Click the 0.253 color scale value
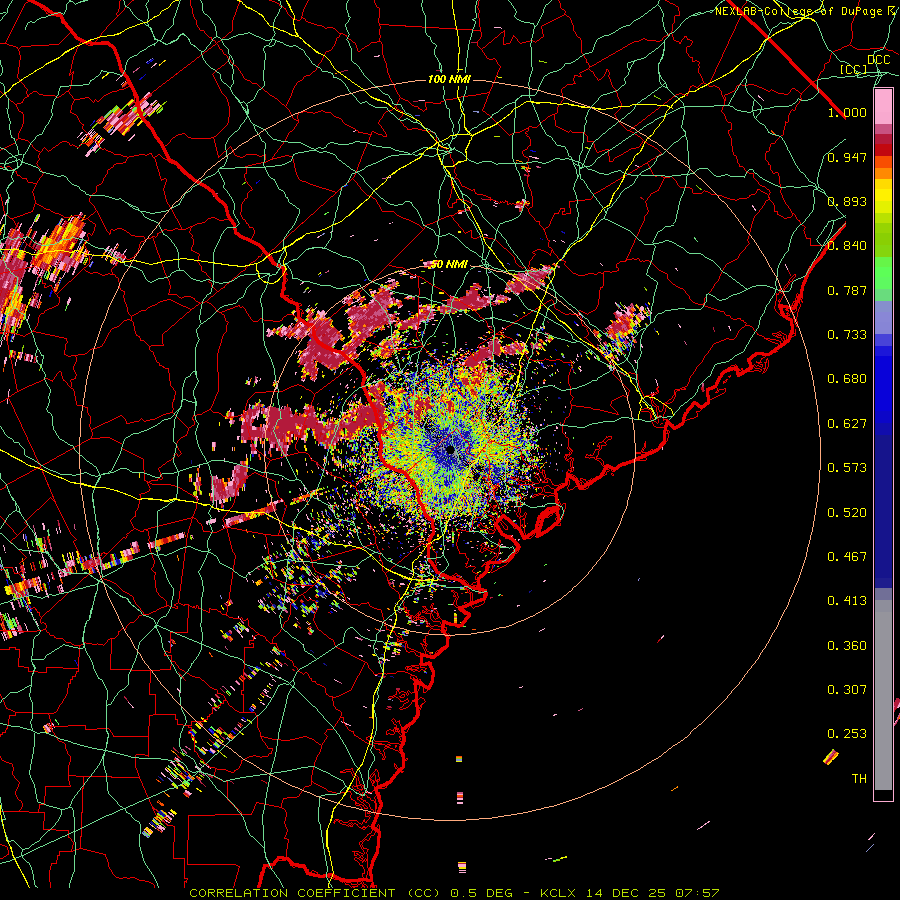 click(847, 734)
